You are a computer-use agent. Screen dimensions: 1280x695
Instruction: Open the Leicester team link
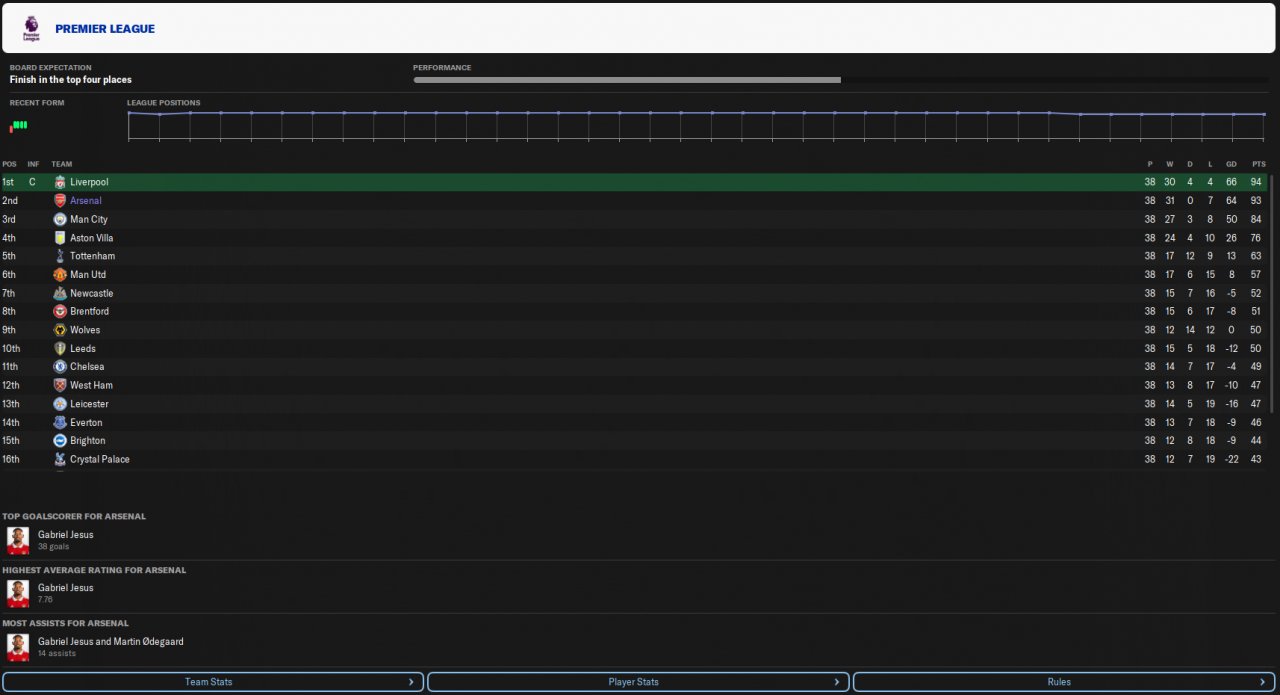pyautogui.click(x=89, y=404)
